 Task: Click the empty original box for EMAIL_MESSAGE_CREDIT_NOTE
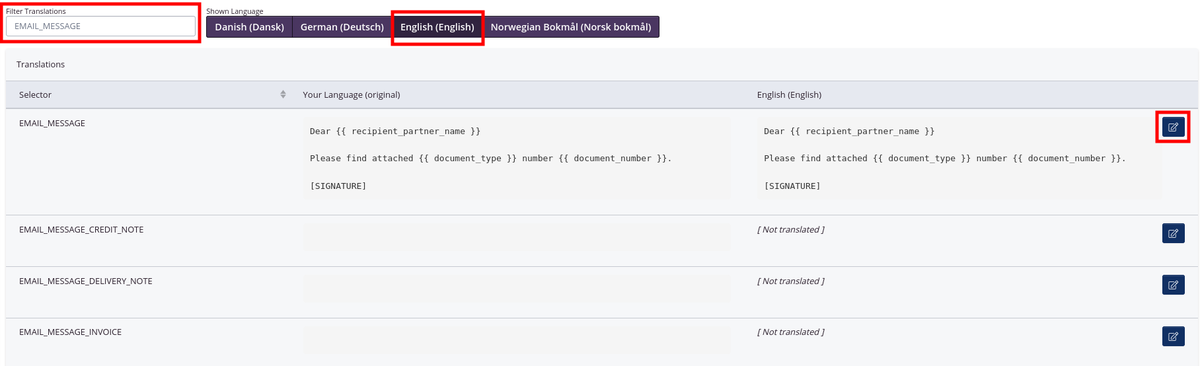click(517, 236)
